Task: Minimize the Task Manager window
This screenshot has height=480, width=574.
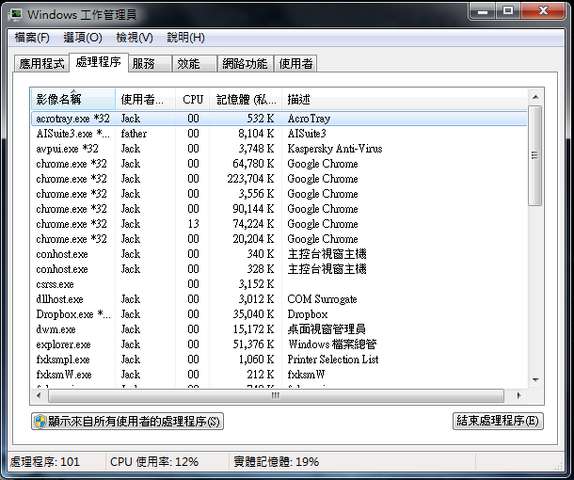Action: [483, 11]
